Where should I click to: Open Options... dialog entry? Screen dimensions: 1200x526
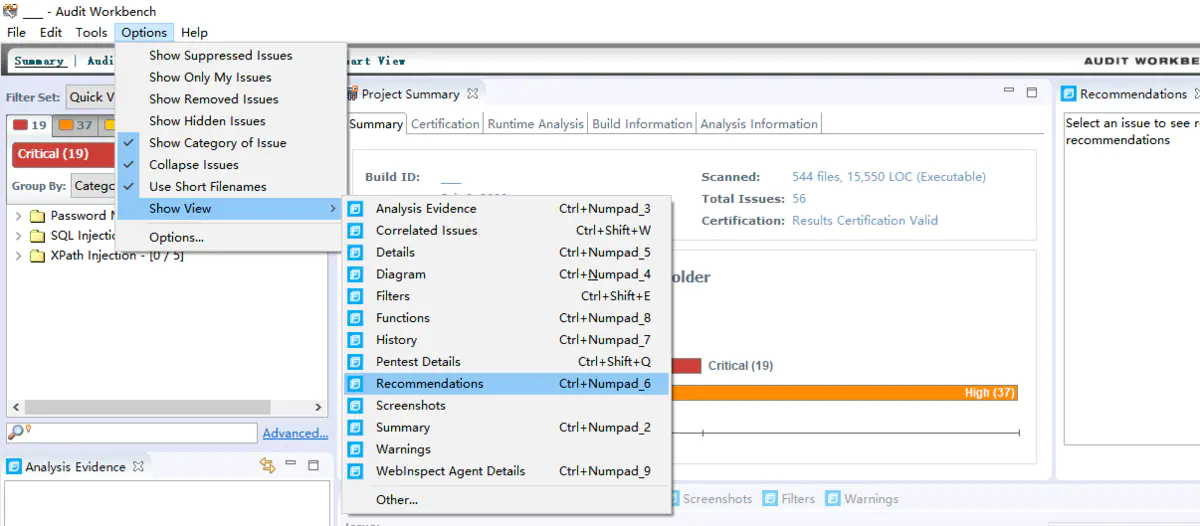231,238
